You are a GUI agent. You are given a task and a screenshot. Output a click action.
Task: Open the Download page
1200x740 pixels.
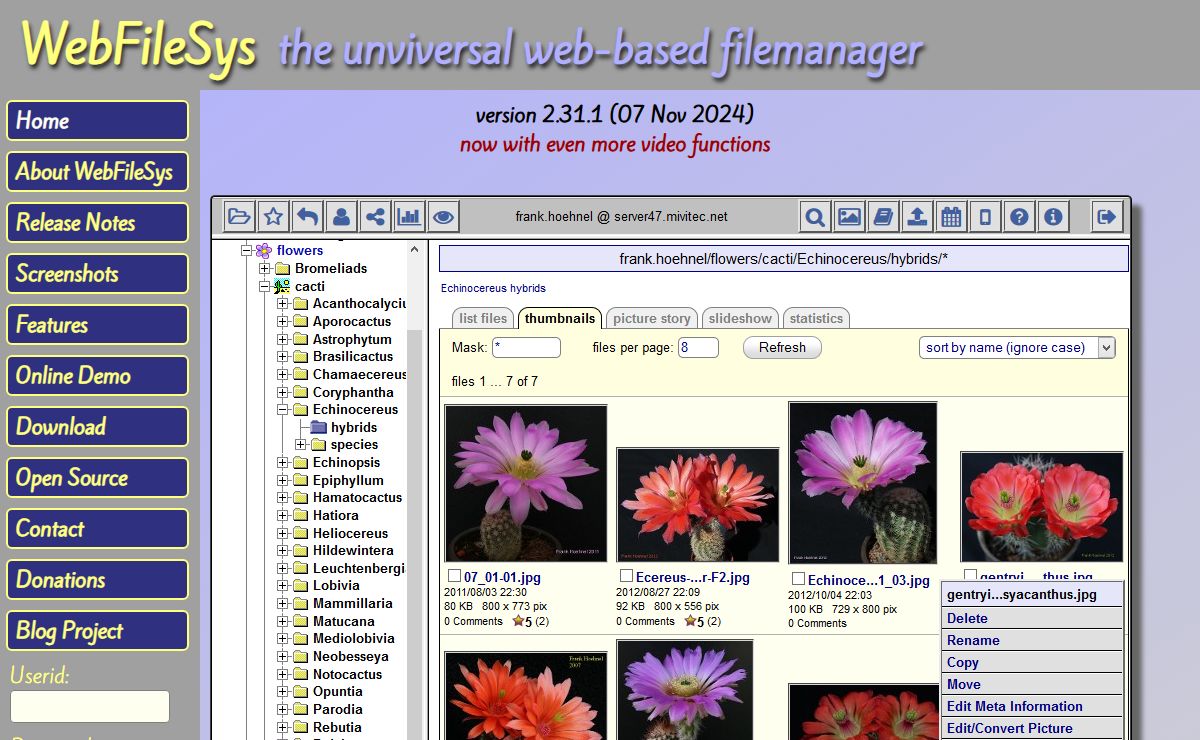97,427
